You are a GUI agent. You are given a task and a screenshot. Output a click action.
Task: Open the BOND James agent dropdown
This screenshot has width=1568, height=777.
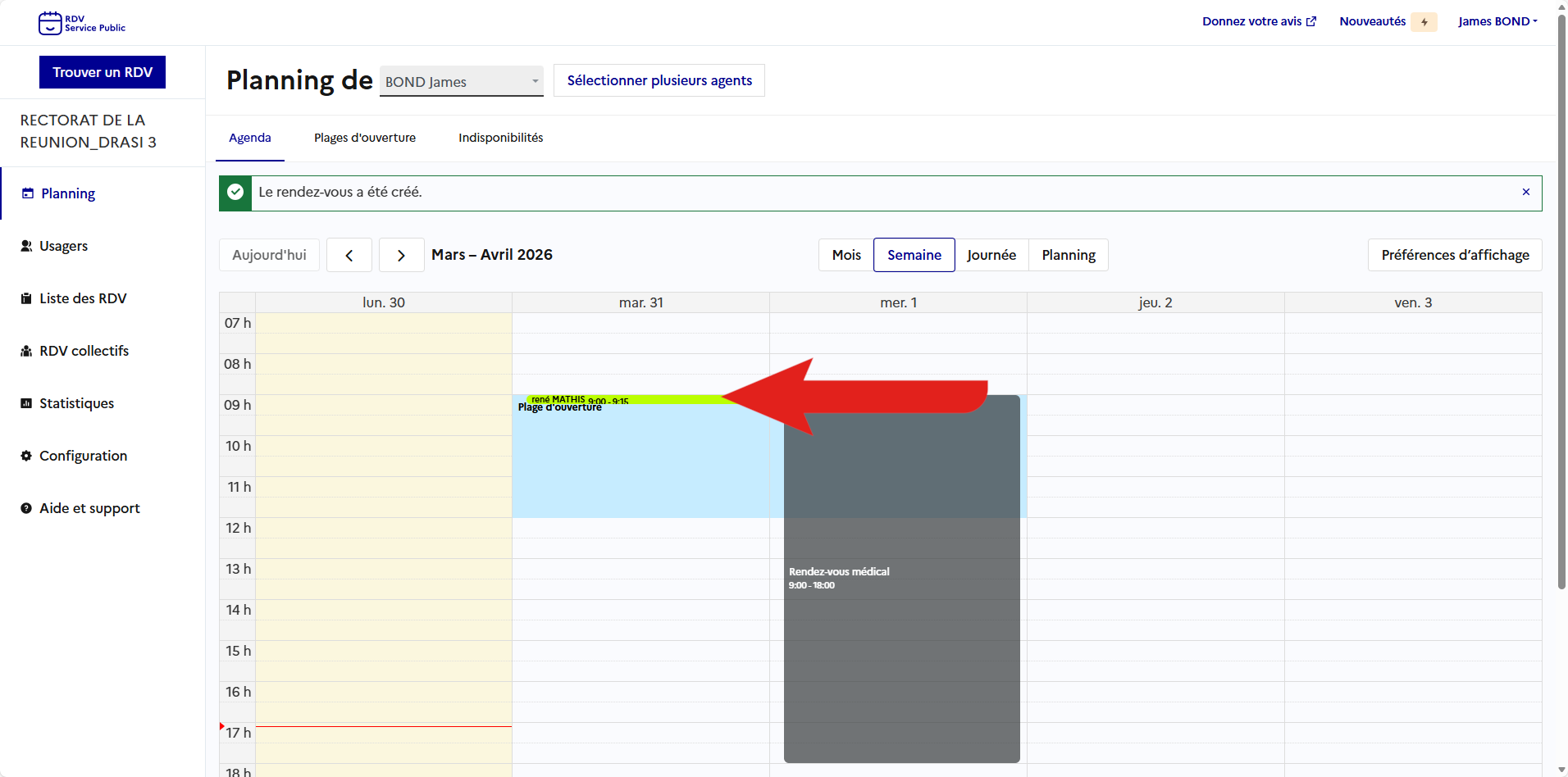tap(462, 81)
